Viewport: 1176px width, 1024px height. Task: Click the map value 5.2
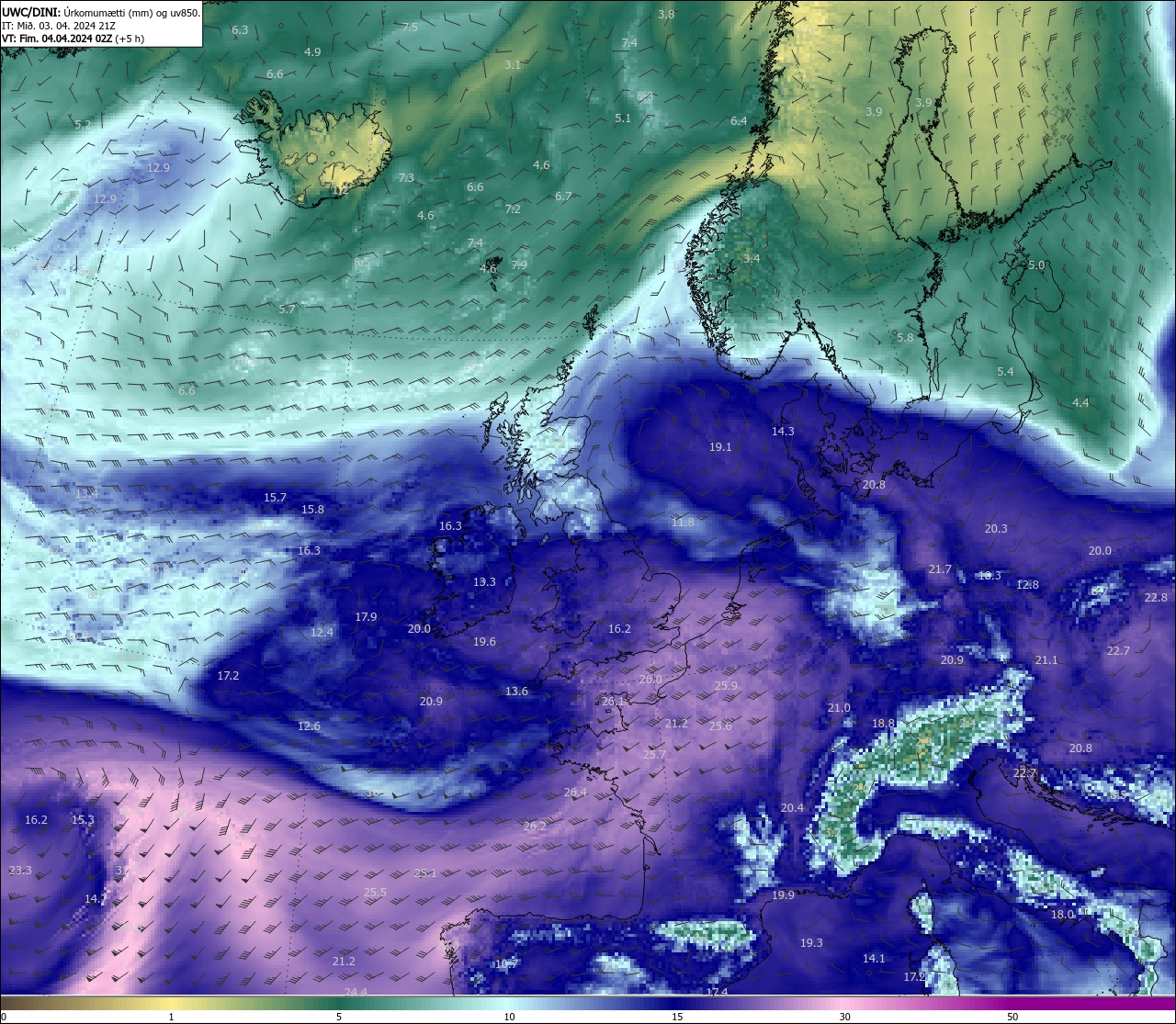(x=83, y=125)
